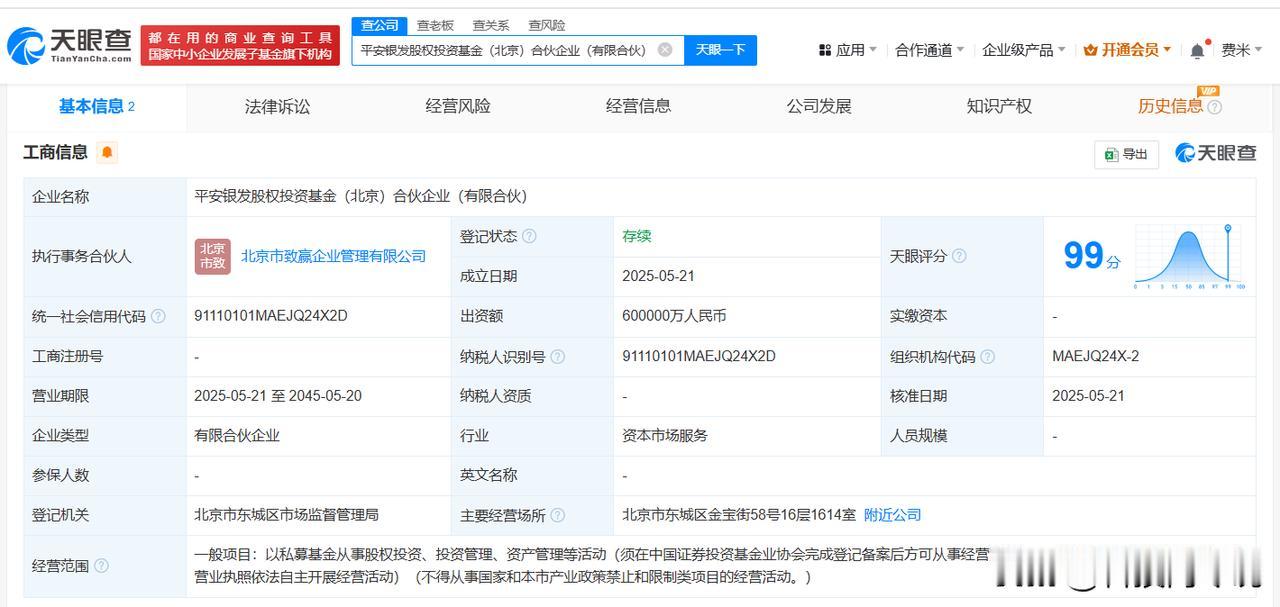1280x607 pixels.
Task: Select the 资本市场服务 industry value
Action: pos(665,436)
